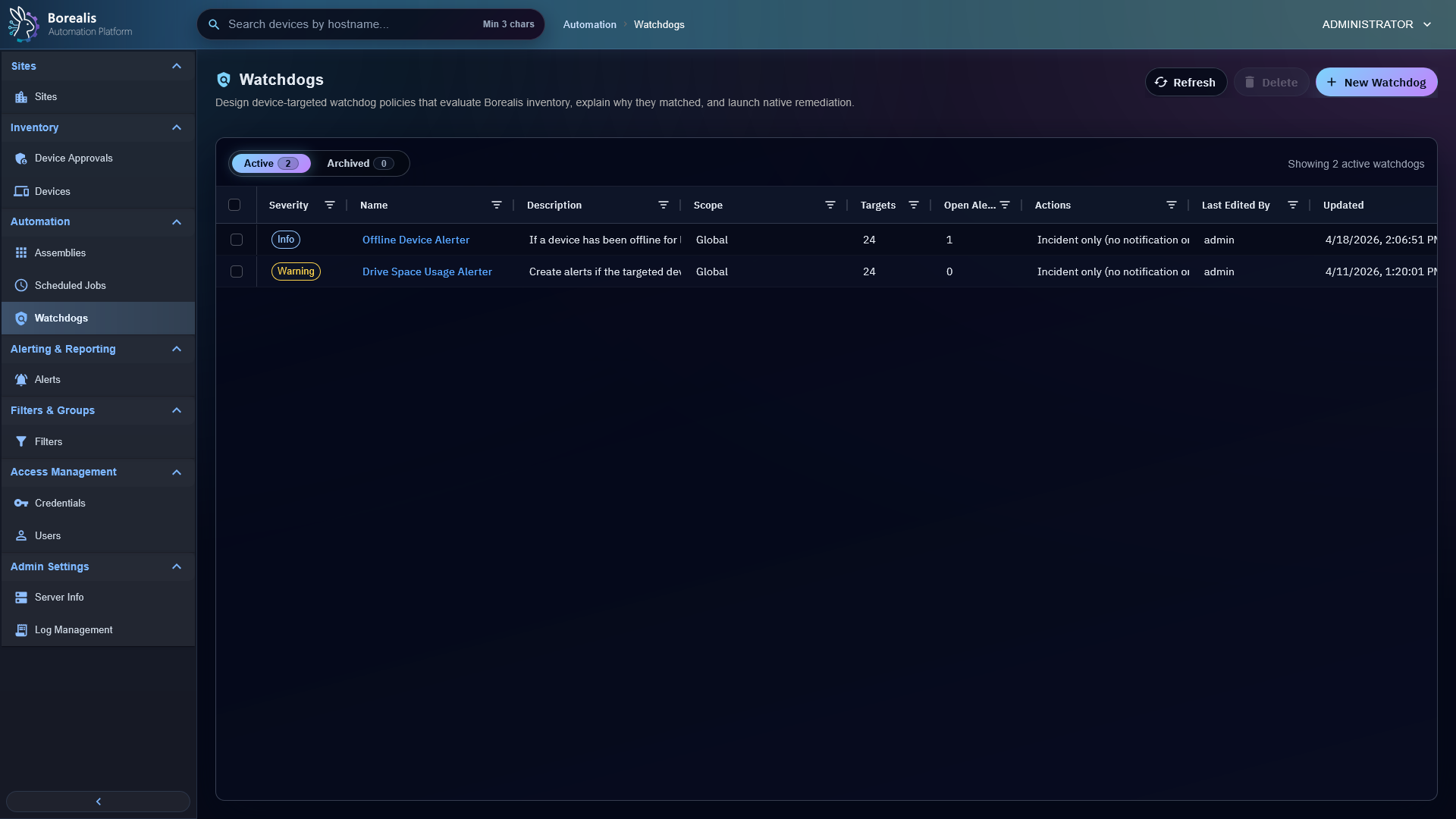Image resolution: width=1456 pixels, height=819 pixels.
Task: Open Actions column filter icon
Action: [1172, 205]
